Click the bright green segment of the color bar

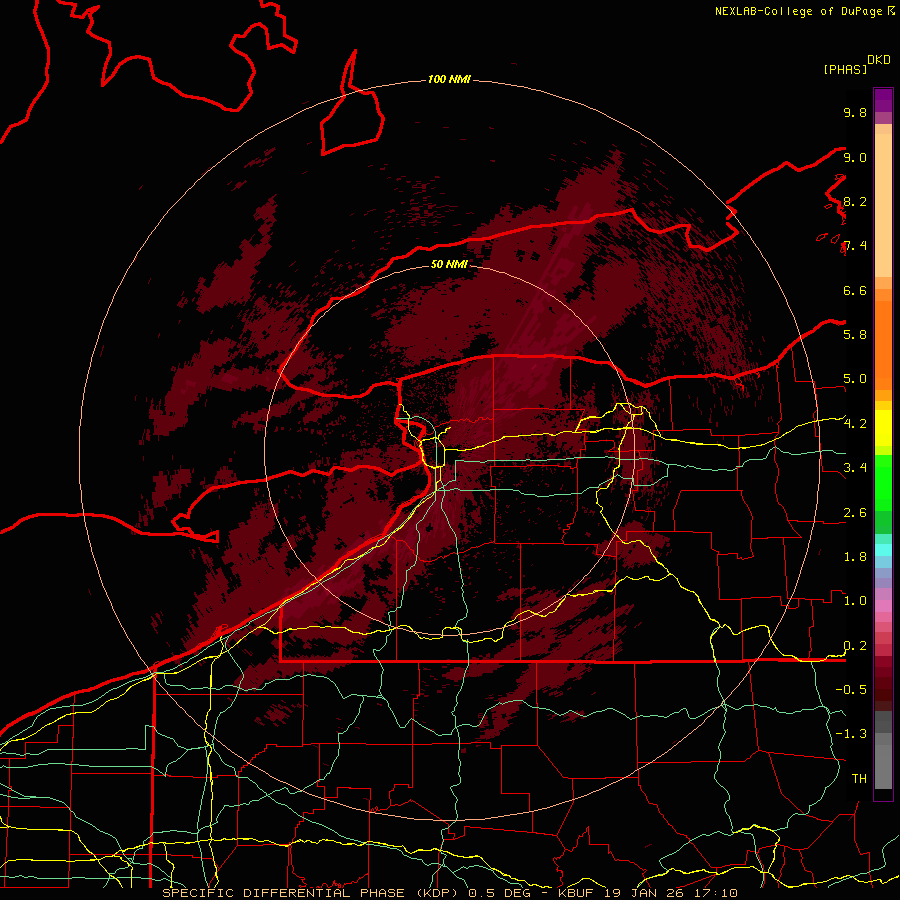click(883, 483)
